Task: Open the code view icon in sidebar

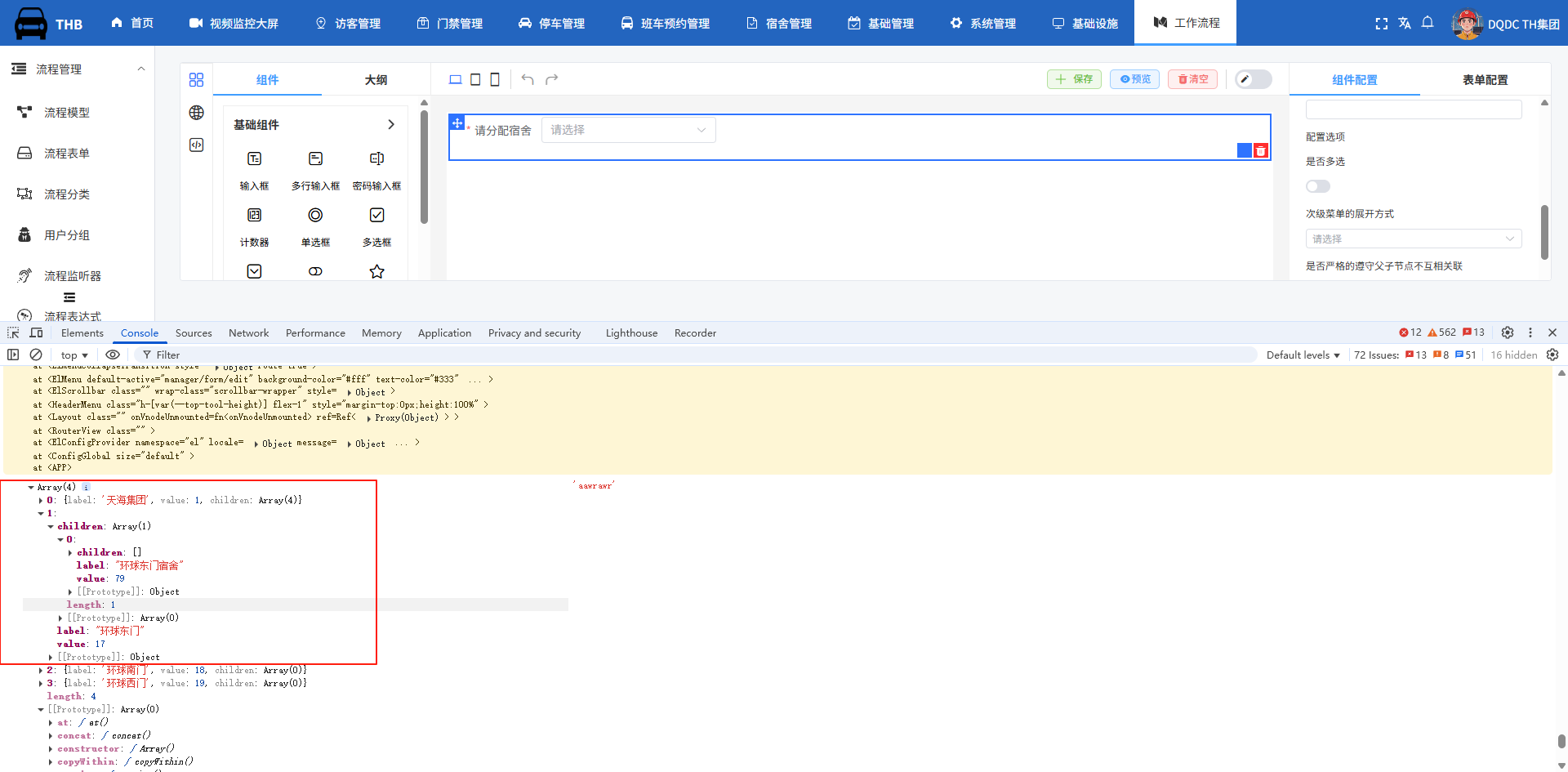Action: [x=196, y=145]
